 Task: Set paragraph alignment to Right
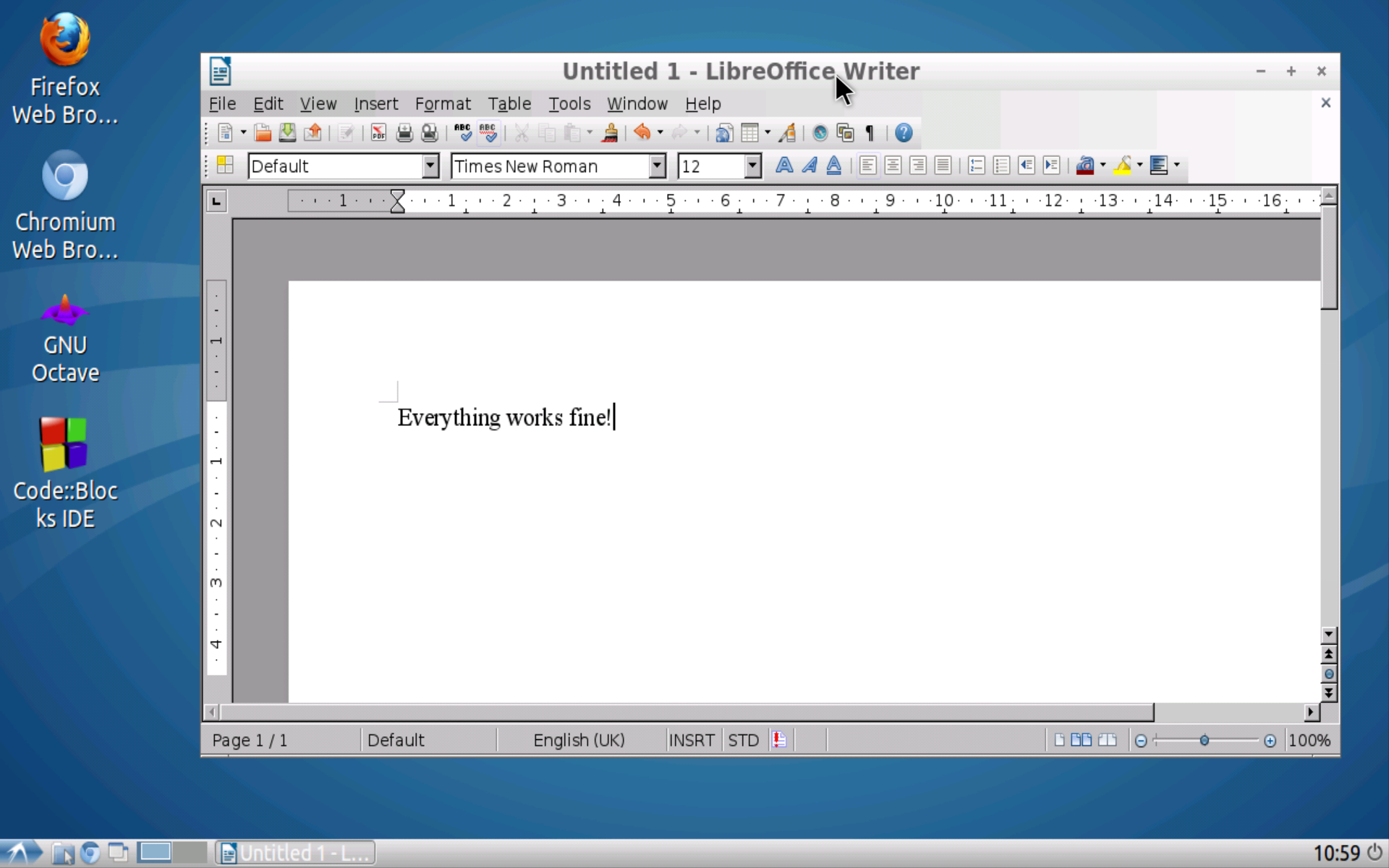pos(918,166)
